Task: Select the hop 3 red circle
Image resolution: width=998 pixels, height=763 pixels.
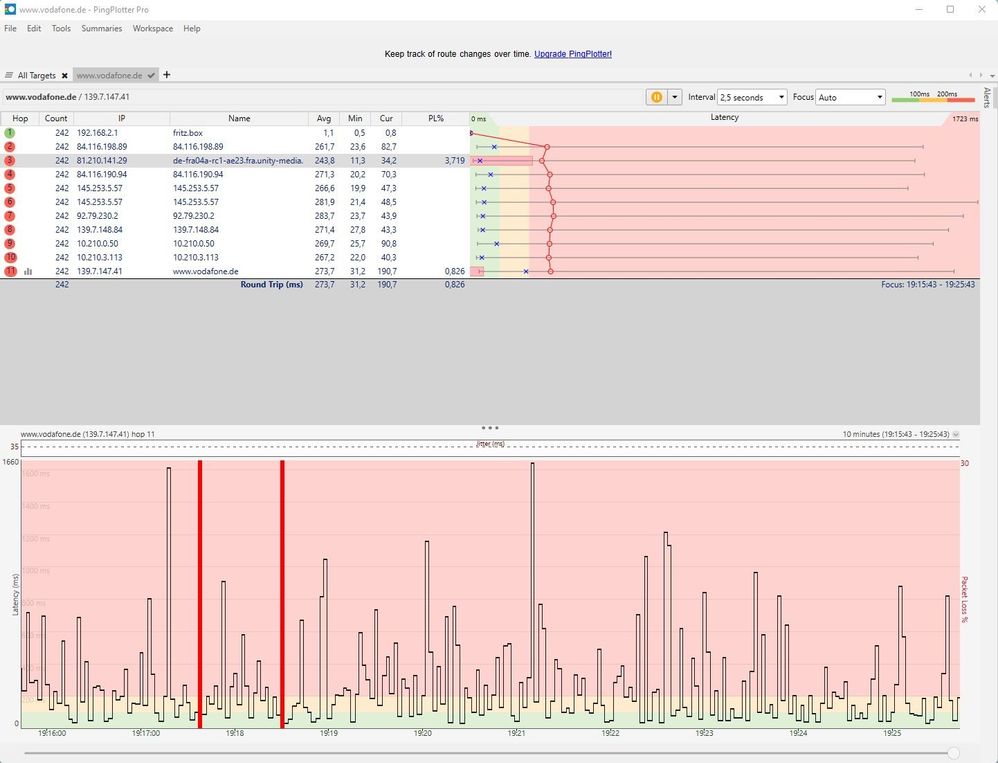Action: [x=10, y=160]
